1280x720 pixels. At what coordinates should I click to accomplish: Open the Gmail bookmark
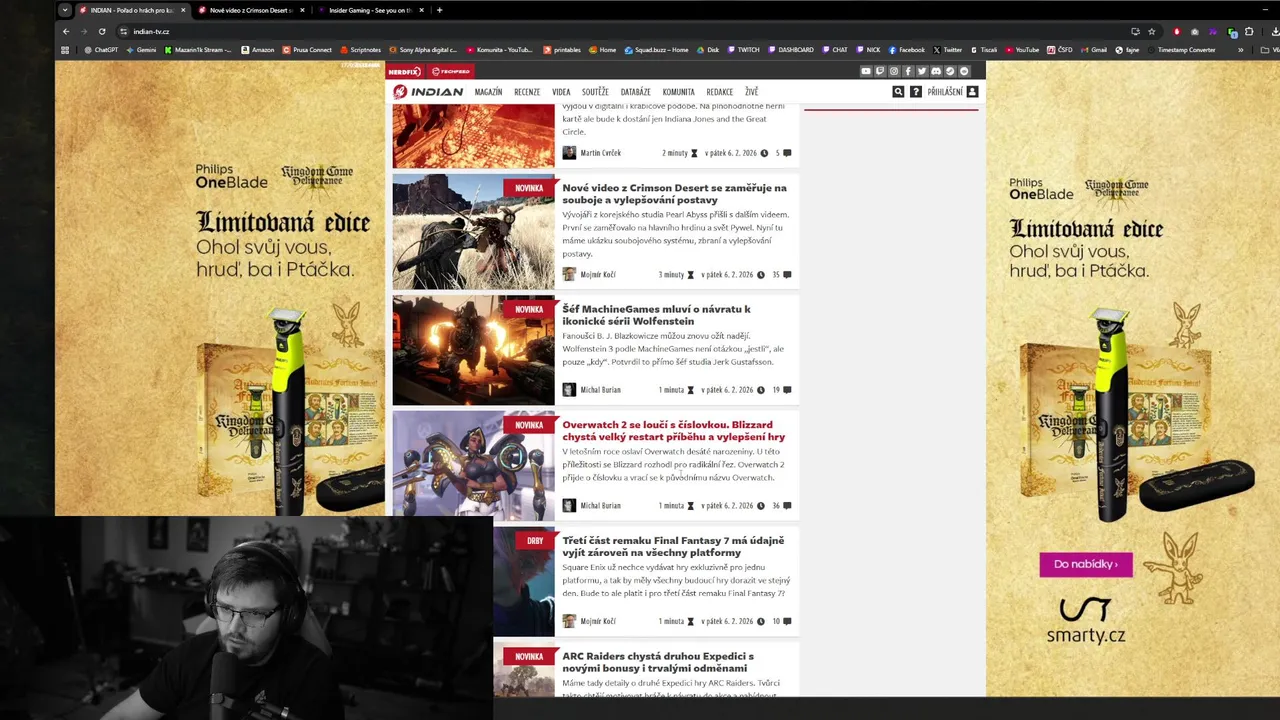1093,50
